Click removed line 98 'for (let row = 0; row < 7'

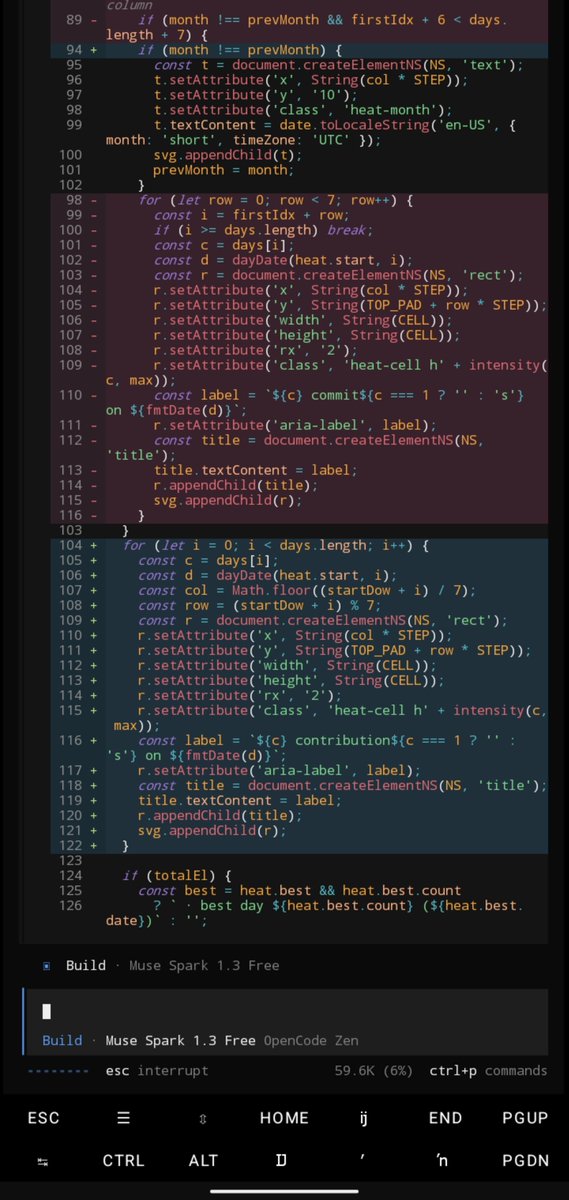[298, 200]
